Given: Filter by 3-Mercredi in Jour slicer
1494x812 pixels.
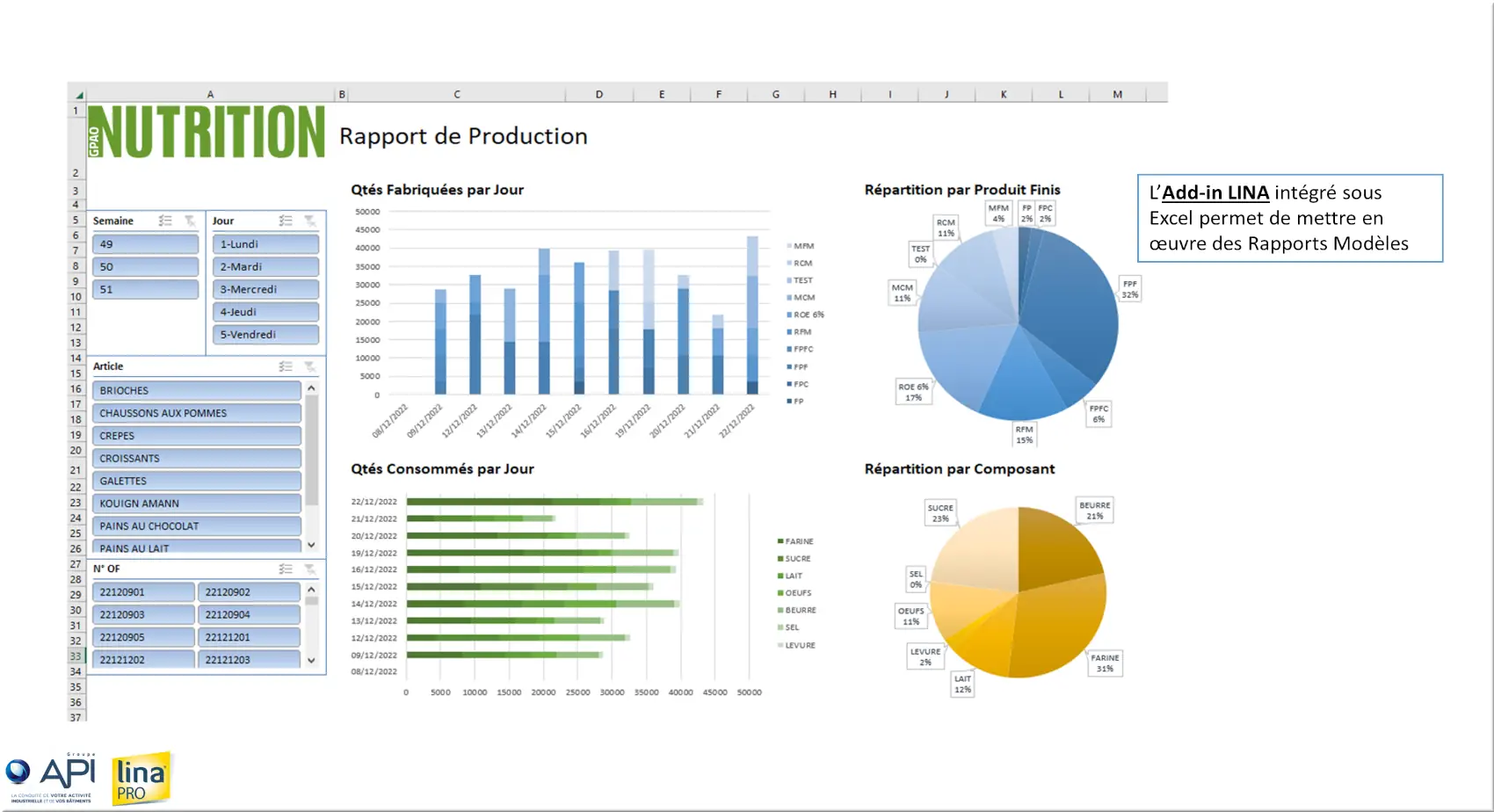Looking at the screenshot, I should 265,289.
